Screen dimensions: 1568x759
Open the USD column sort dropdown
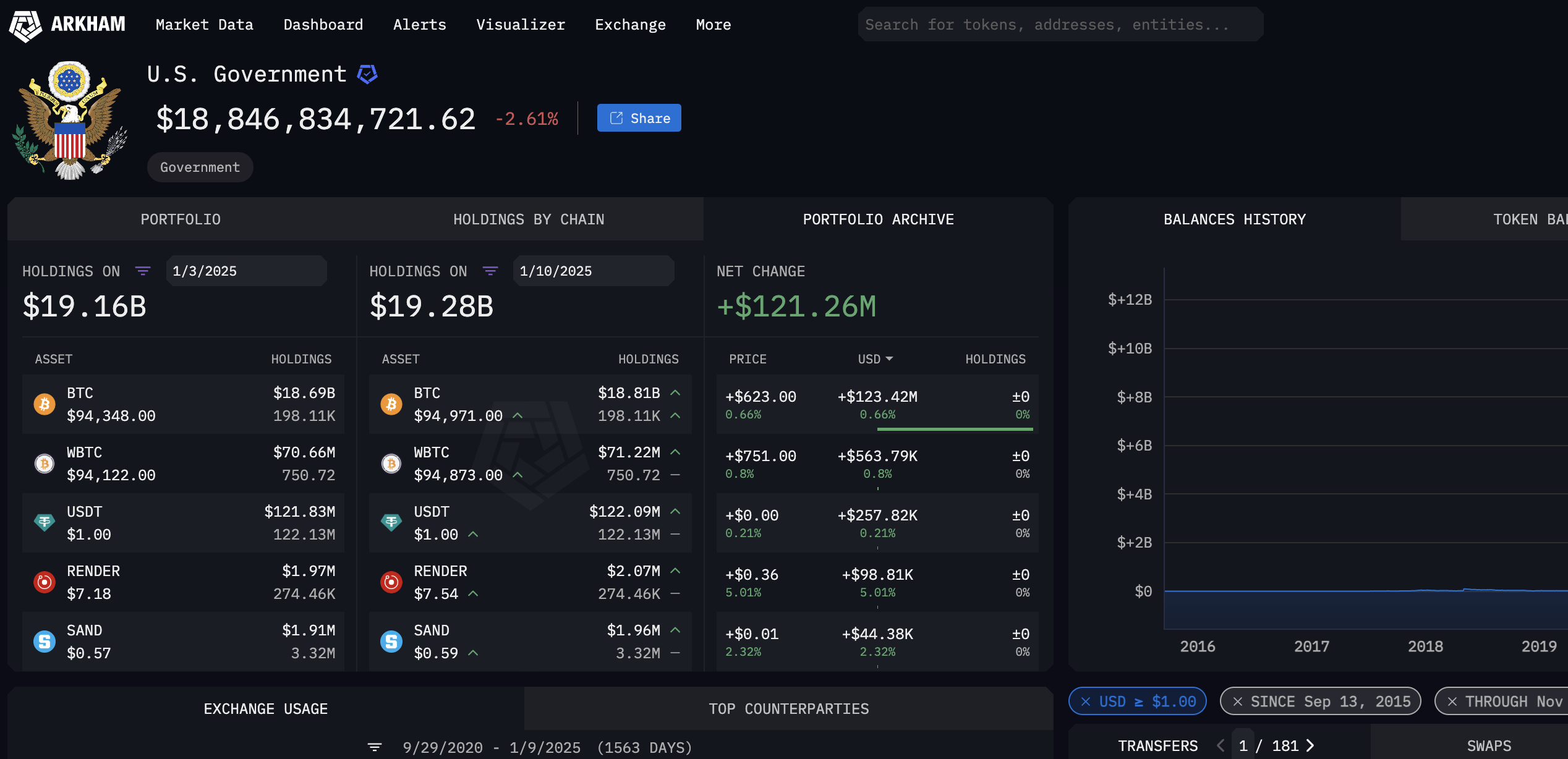[x=875, y=359]
